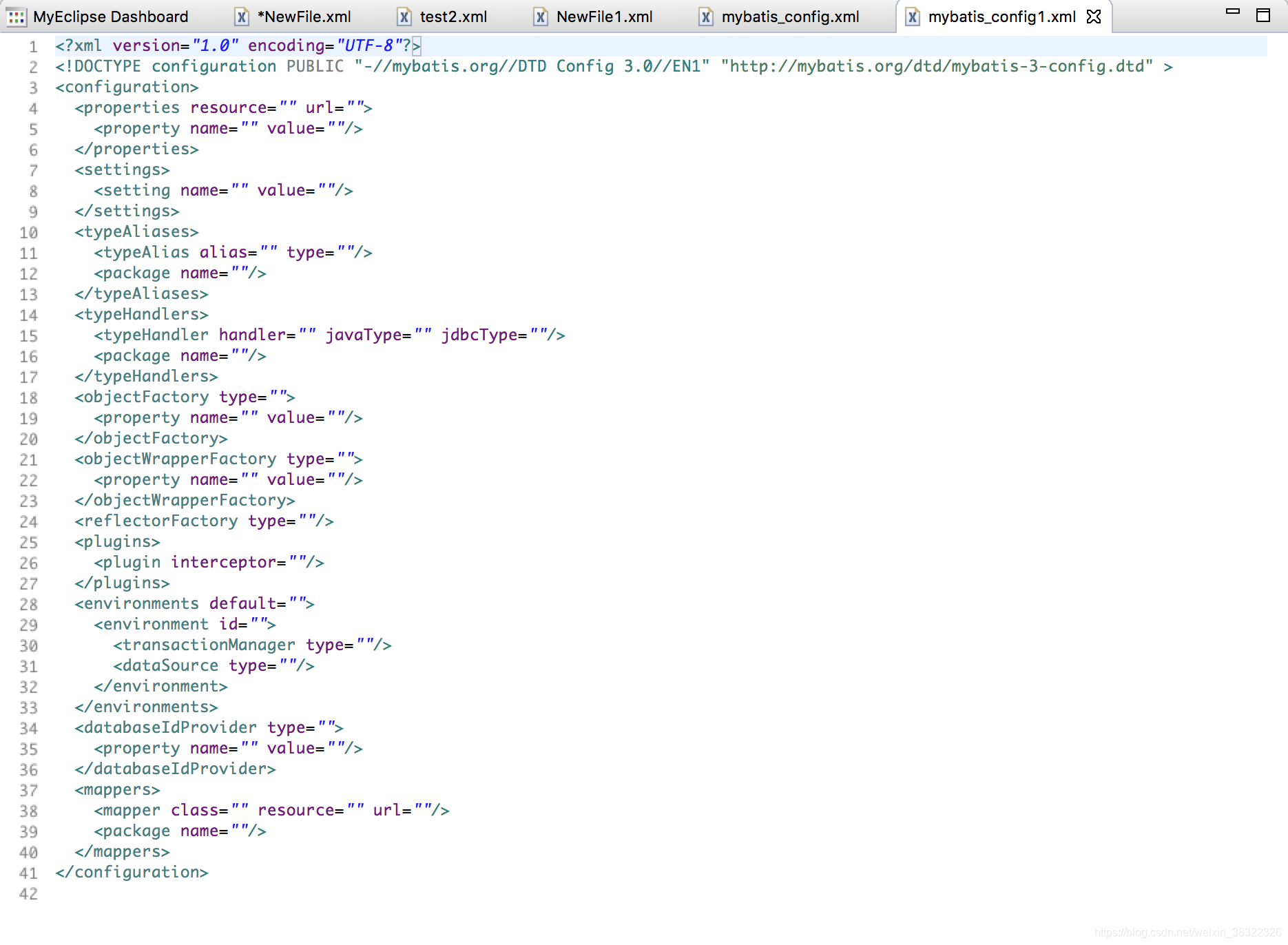Click the <mapper class resource url> line
Viewport: 1288px width, 945px height.
click(x=271, y=811)
